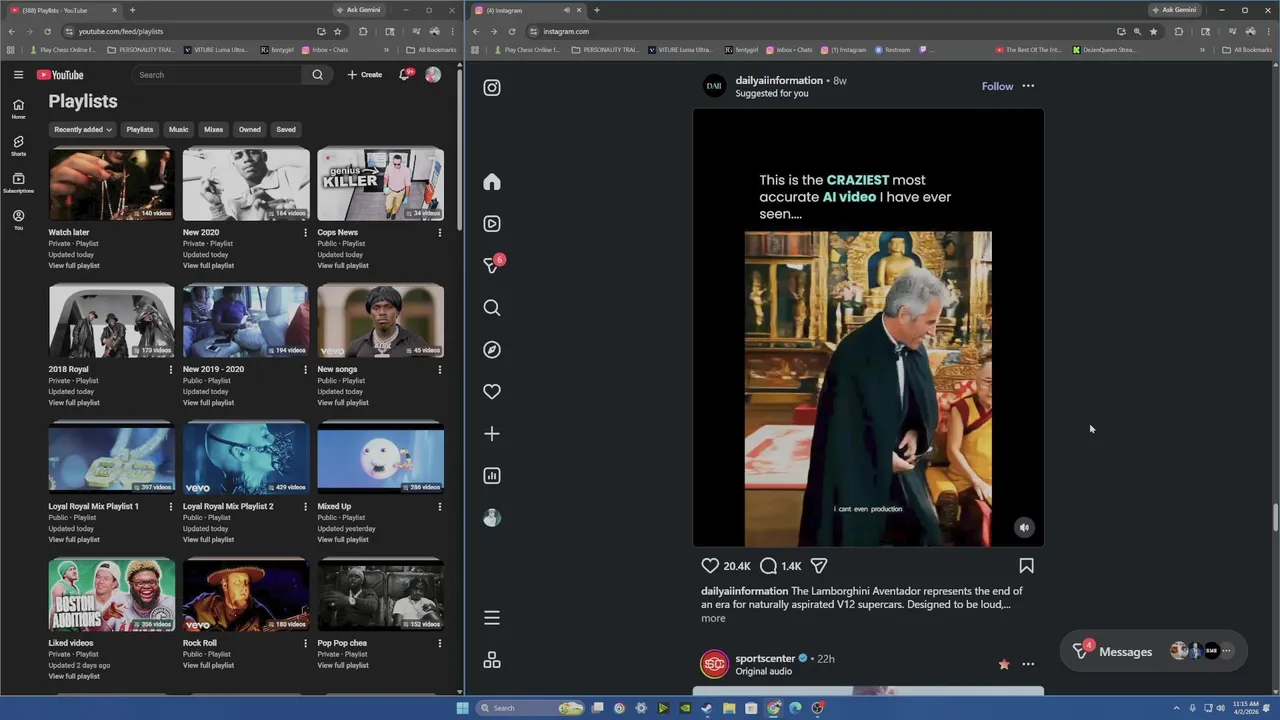1280x720 pixels.
Task: View full playlist for Liked videos
Action: (74, 677)
